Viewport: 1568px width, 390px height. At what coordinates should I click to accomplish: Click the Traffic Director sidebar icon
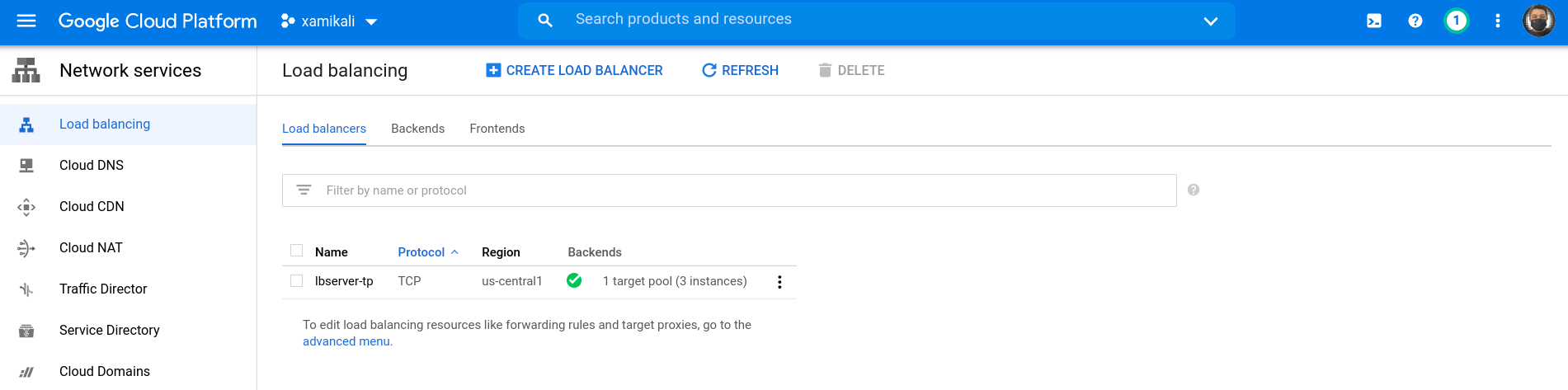(26, 289)
